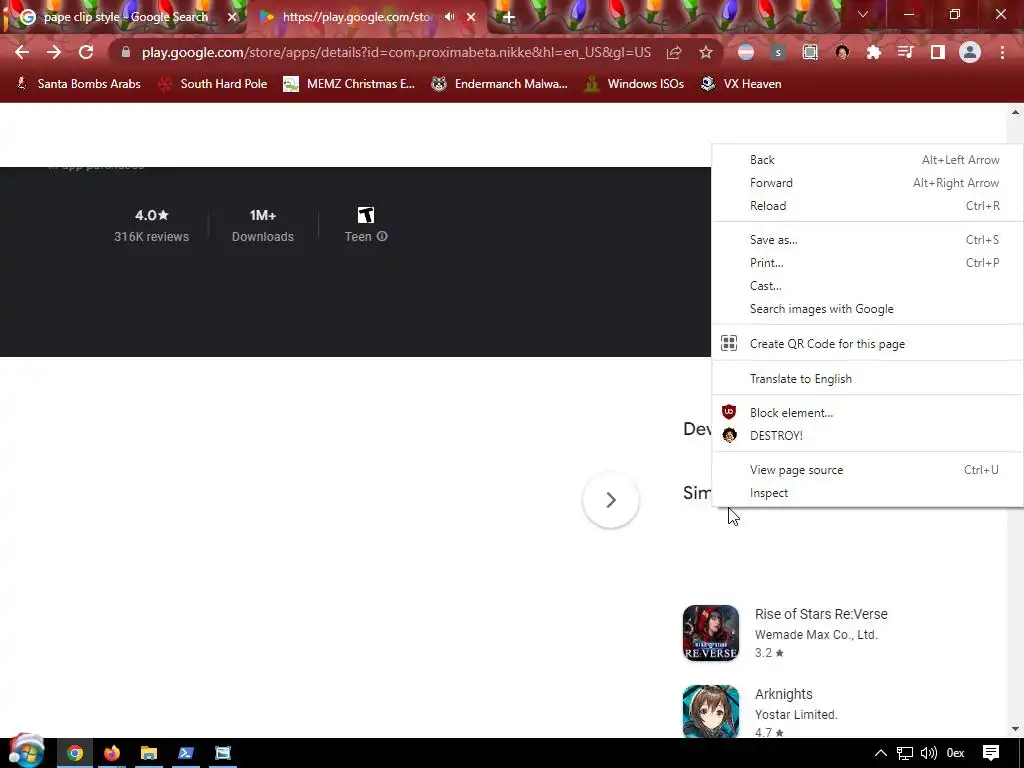Select Create QR Code for this page
This screenshot has width=1024, height=768.
point(867,344)
